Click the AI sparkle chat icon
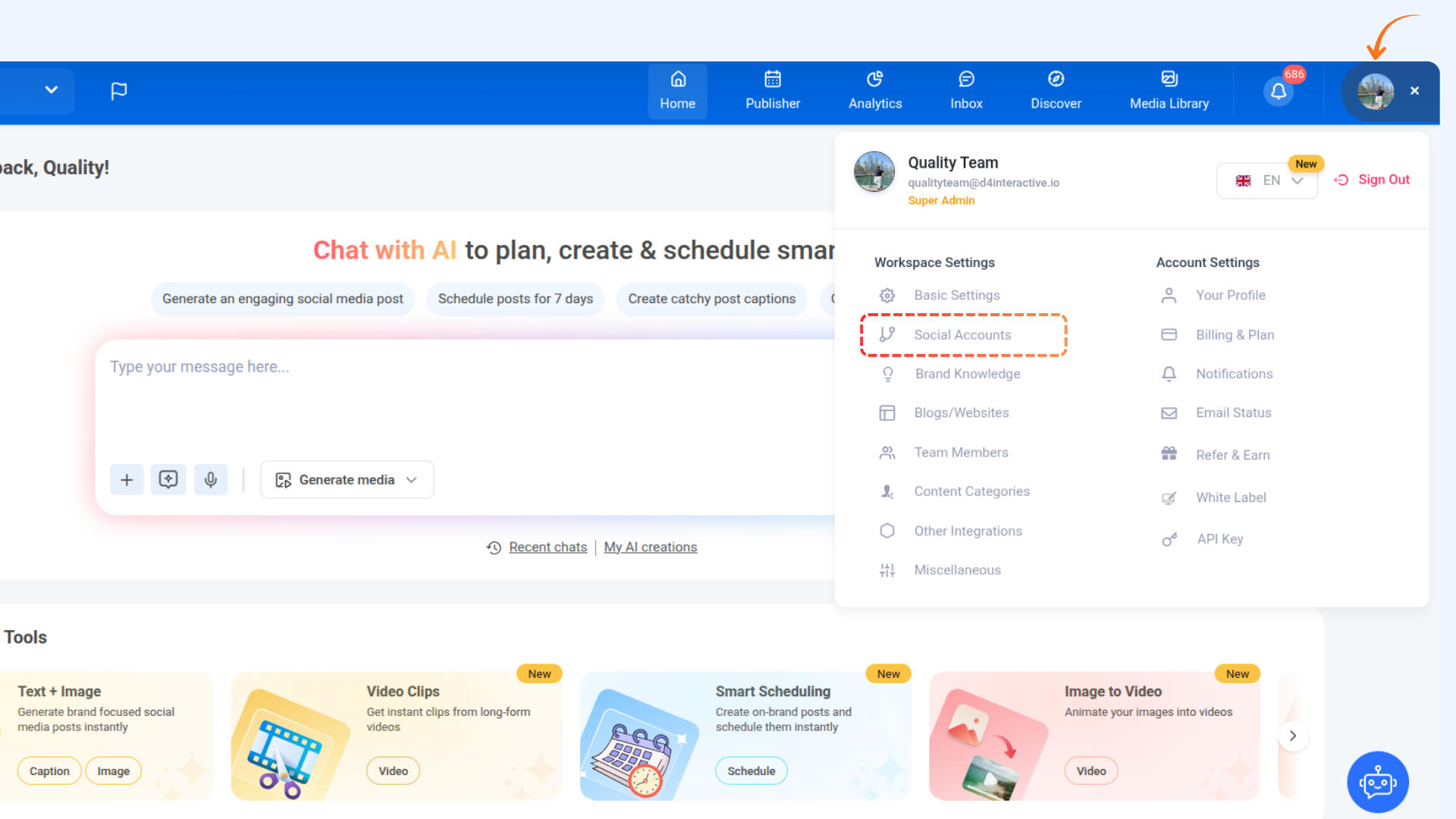Screen dimensions: 1456x819 pos(168,480)
